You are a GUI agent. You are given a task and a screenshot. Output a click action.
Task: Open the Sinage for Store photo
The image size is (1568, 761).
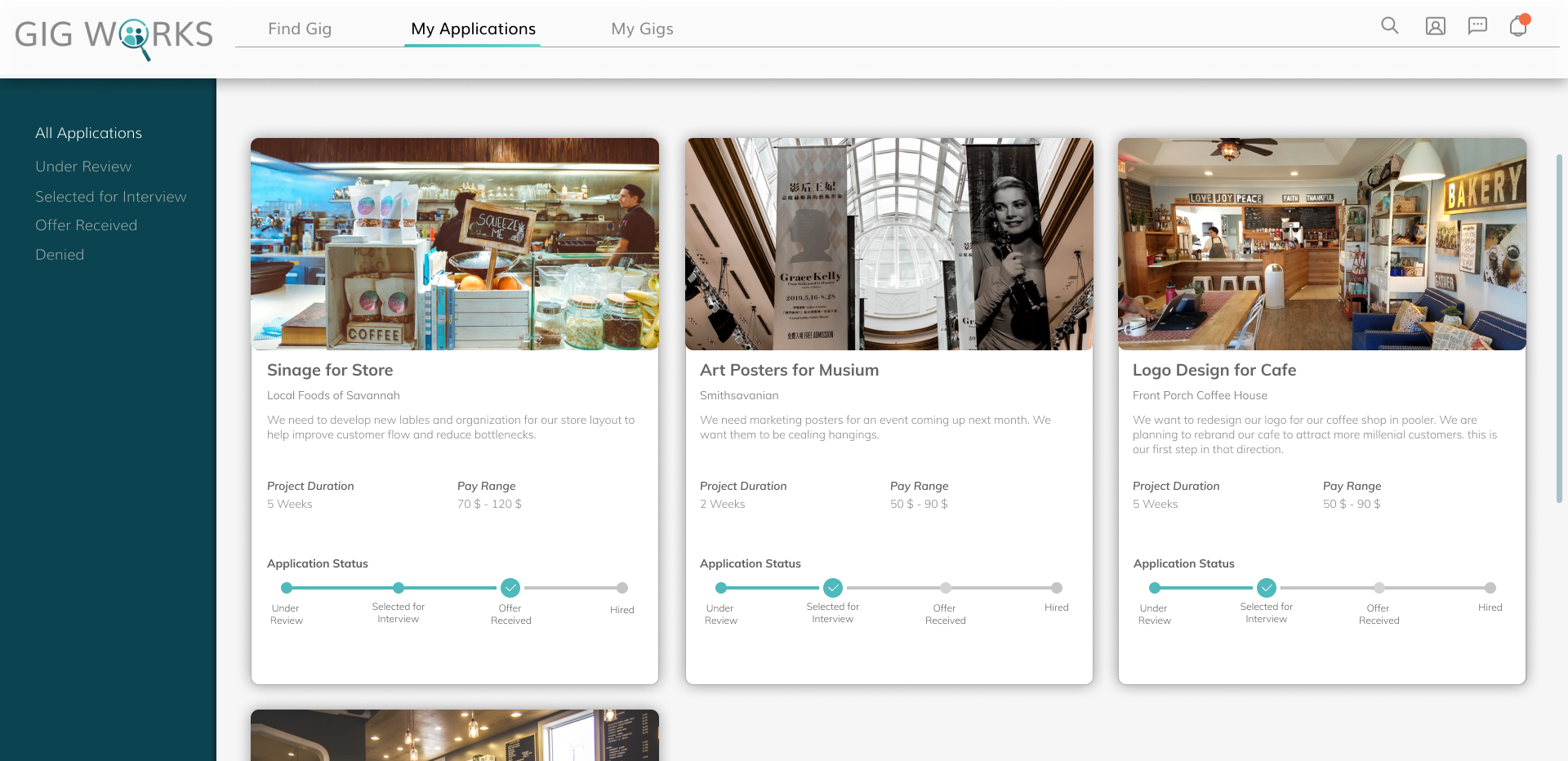(455, 244)
